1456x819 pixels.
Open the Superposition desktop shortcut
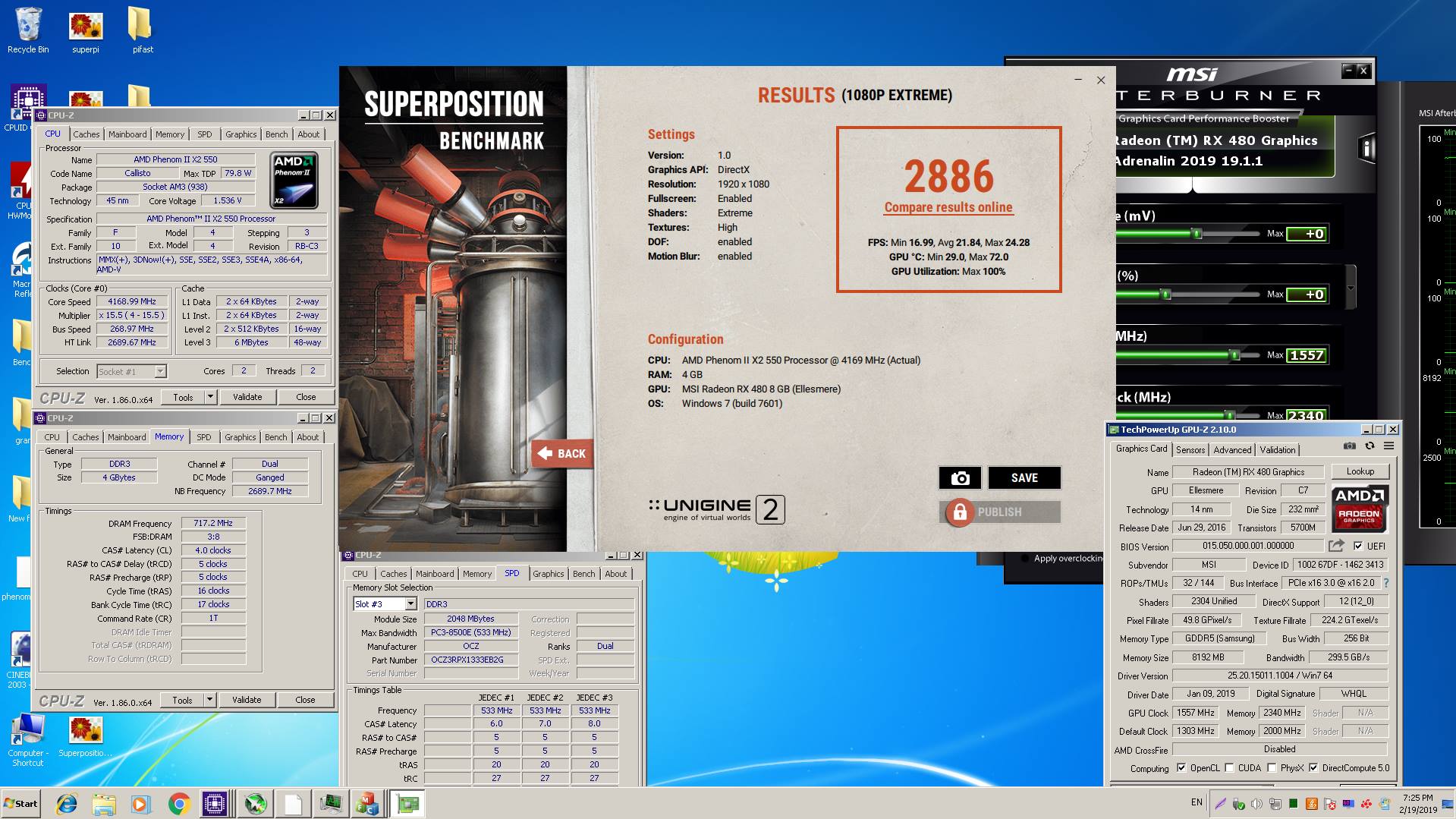[x=85, y=736]
